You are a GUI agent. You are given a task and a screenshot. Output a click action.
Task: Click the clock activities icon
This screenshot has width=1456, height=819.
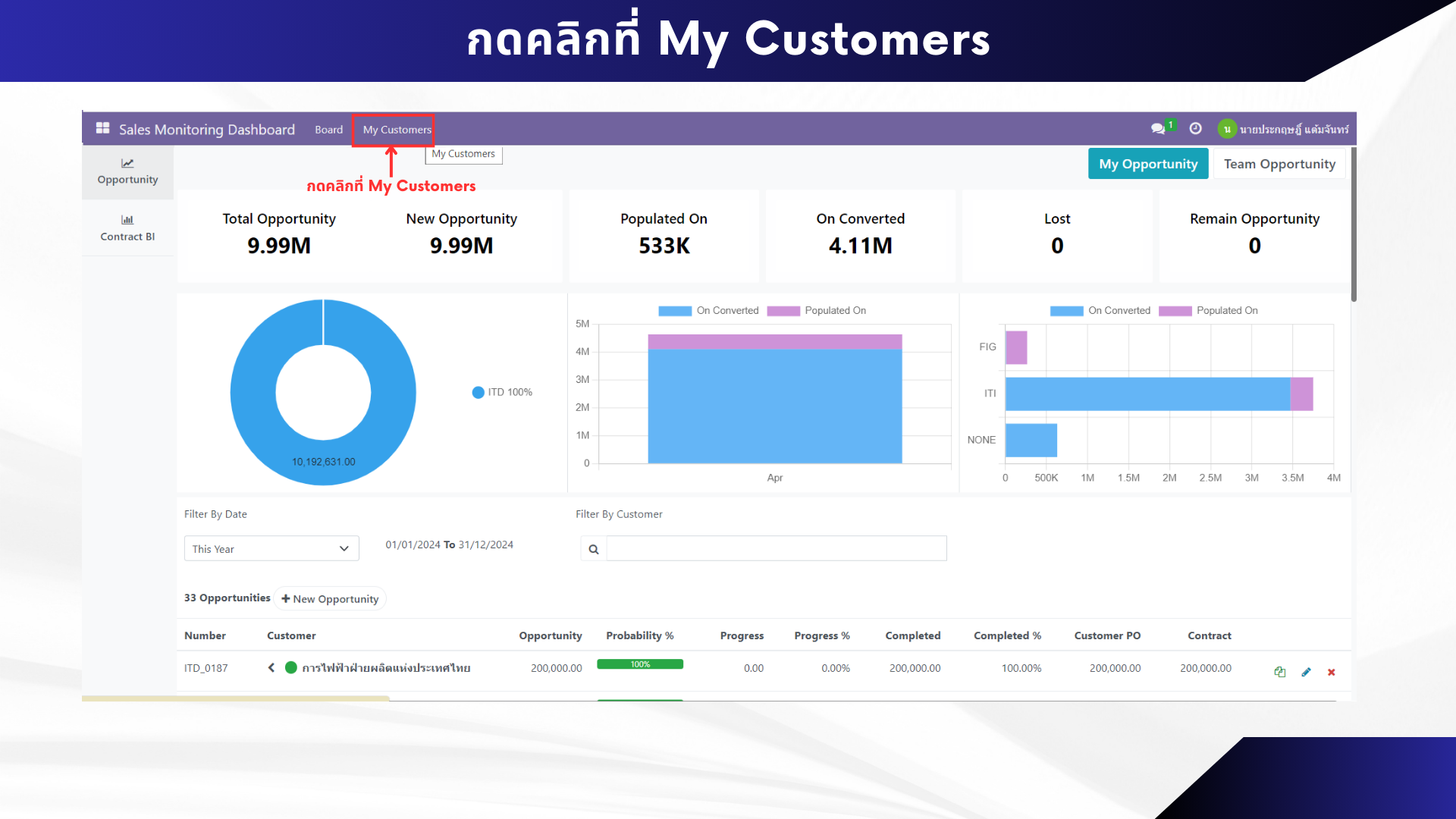coord(1195,128)
